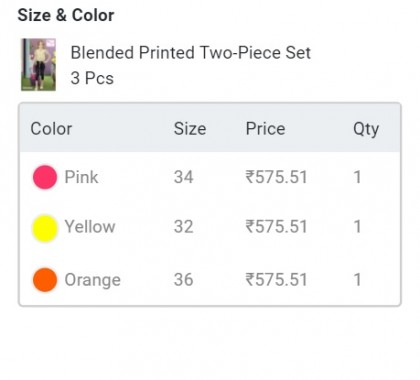Select the Pink color swatch

[x=45, y=177]
